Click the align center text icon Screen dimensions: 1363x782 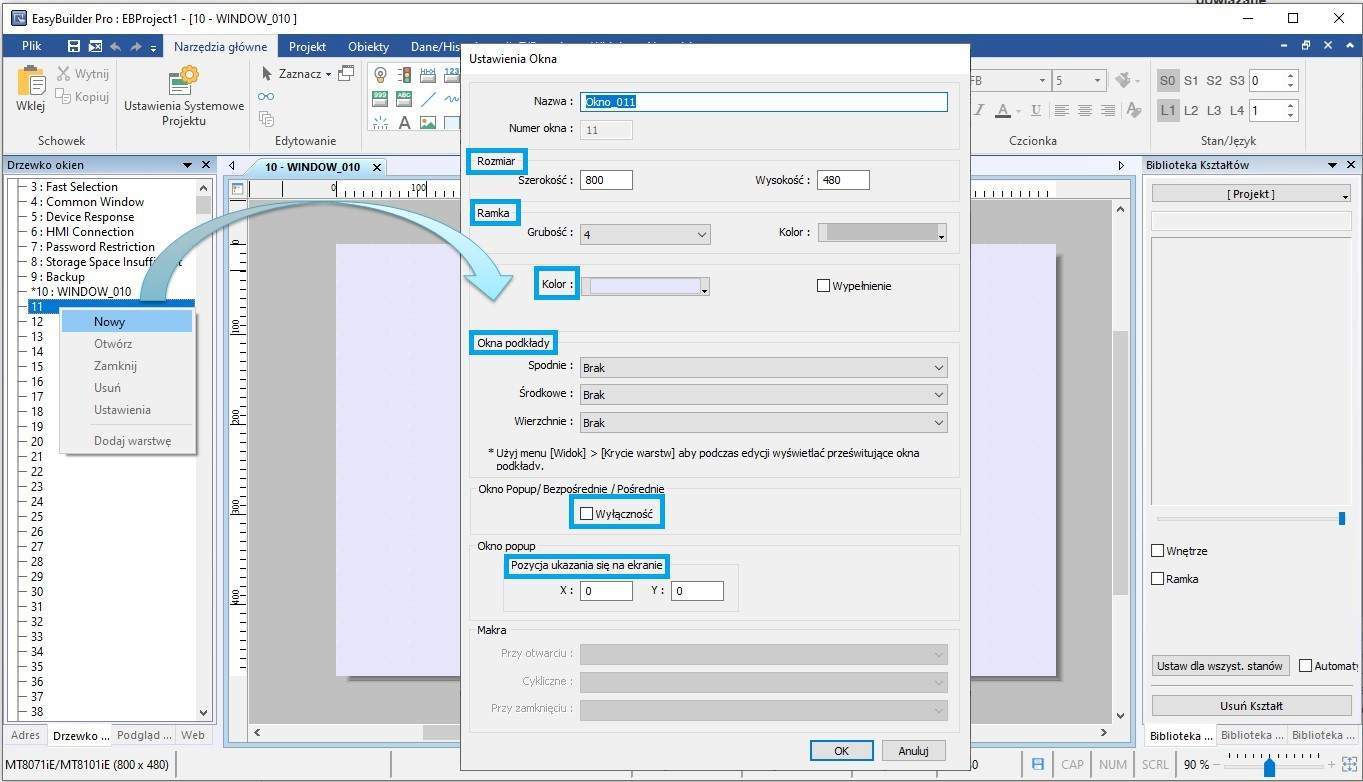1085,110
